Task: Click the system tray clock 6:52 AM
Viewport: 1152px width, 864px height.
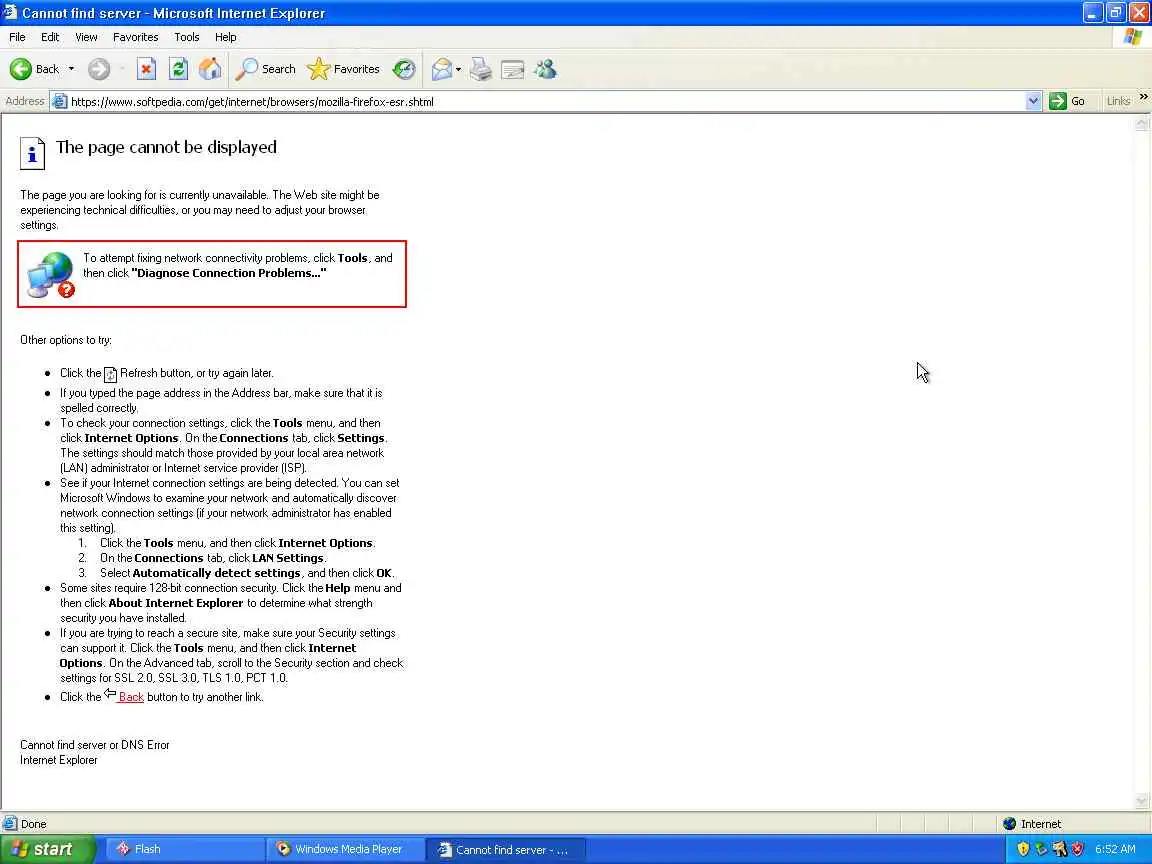Action: [x=1115, y=849]
